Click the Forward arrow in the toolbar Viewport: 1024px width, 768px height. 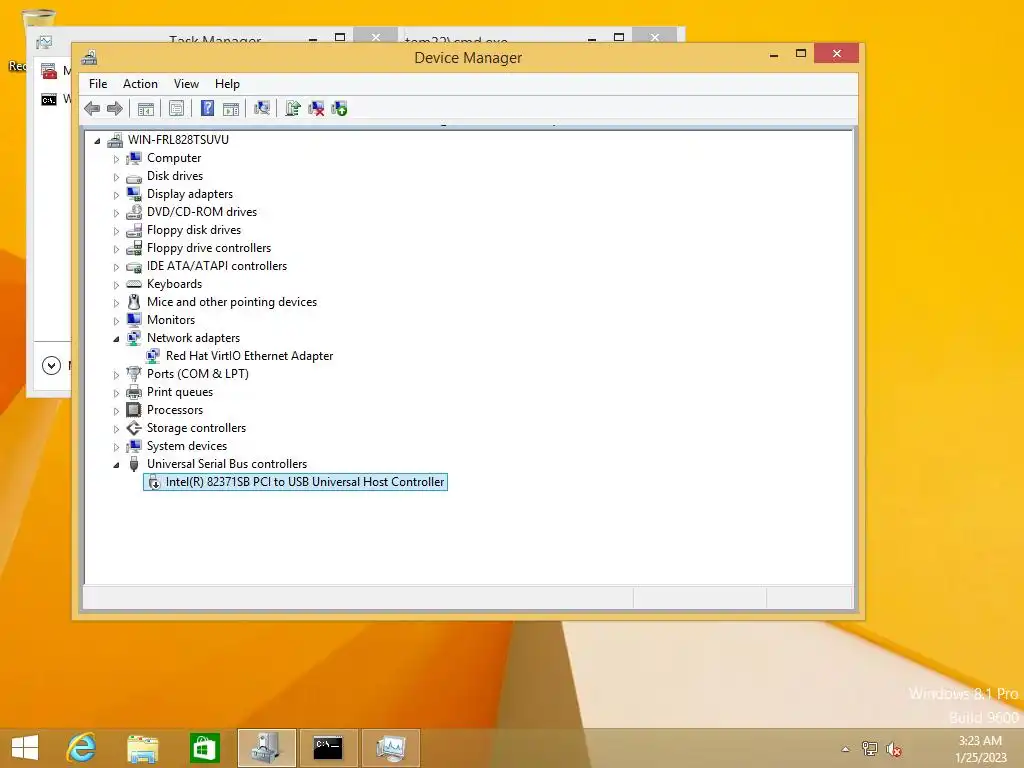tap(115, 108)
